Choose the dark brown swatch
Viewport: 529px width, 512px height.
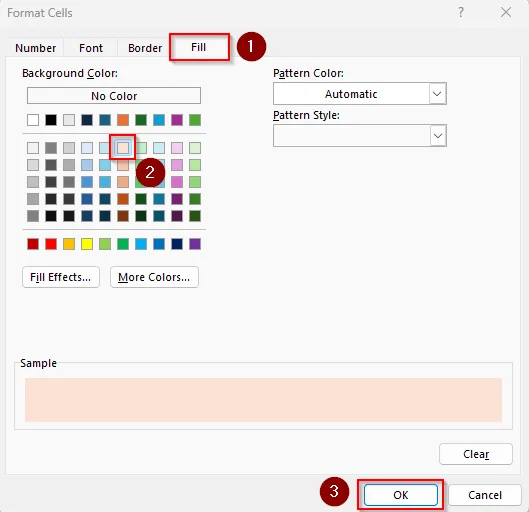pyautogui.click(x=123, y=216)
